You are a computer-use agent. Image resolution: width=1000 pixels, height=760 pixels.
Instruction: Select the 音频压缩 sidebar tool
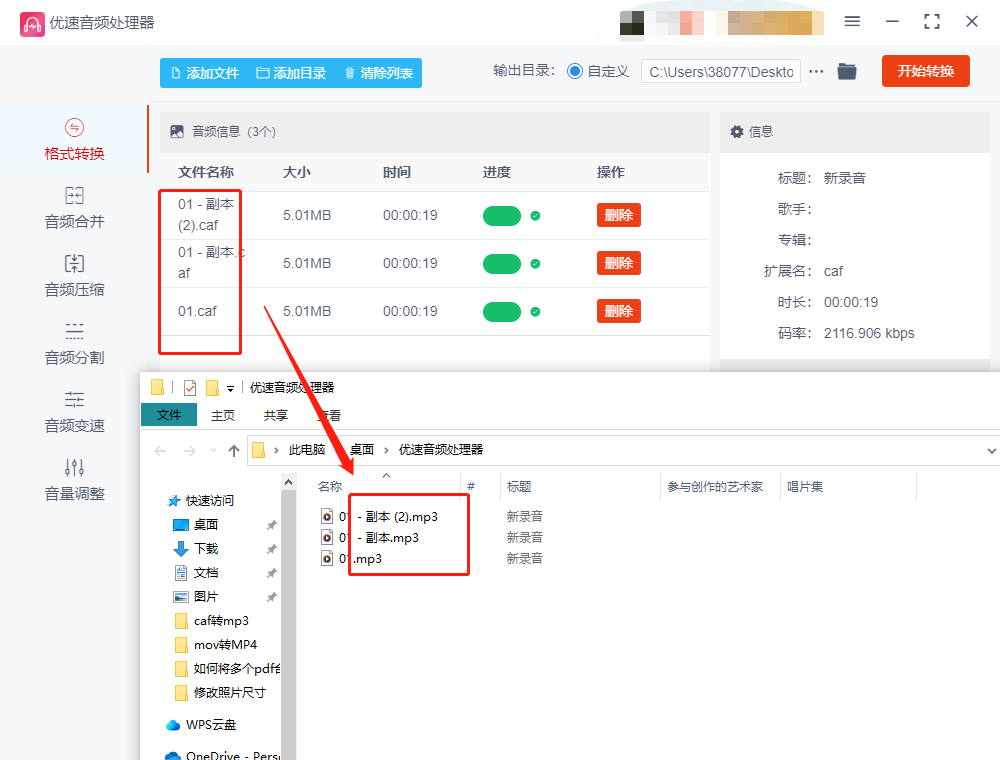click(73, 275)
